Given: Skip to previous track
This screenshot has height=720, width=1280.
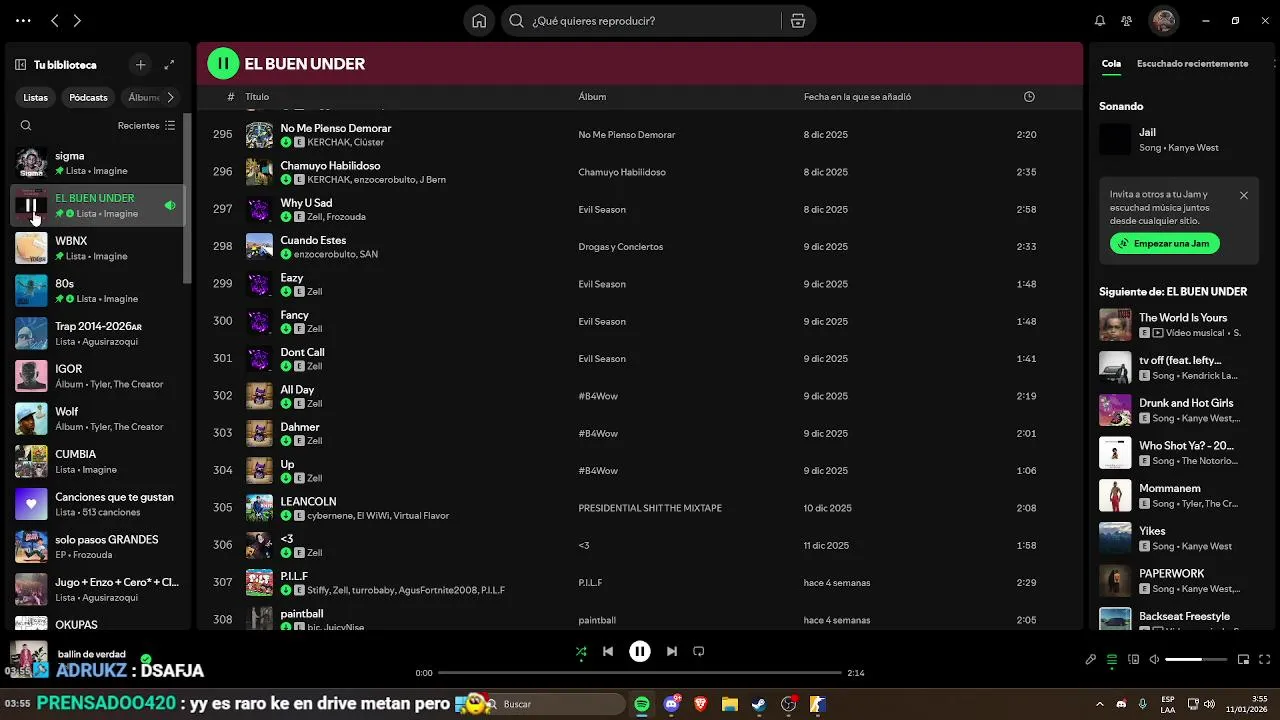Looking at the screenshot, I should click(x=608, y=652).
